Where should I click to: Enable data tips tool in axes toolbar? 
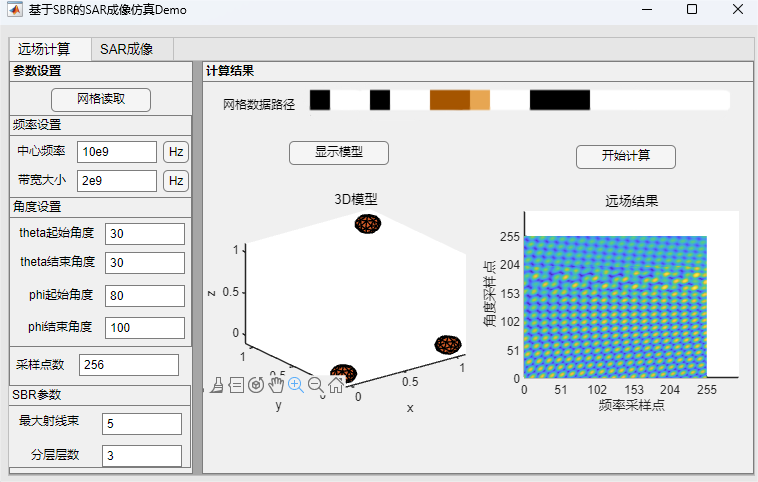point(236,384)
